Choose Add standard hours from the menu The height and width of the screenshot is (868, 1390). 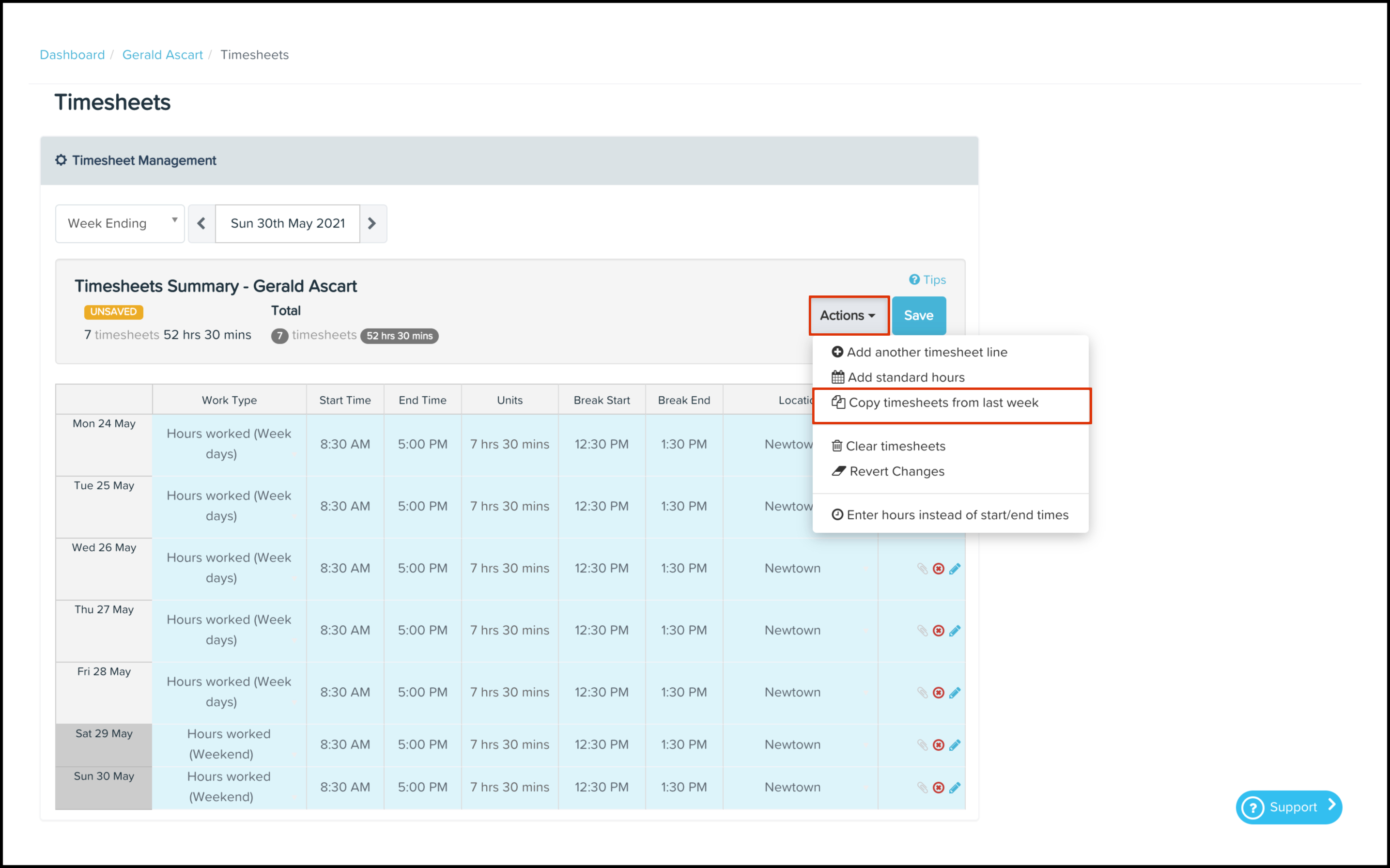[x=906, y=377]
